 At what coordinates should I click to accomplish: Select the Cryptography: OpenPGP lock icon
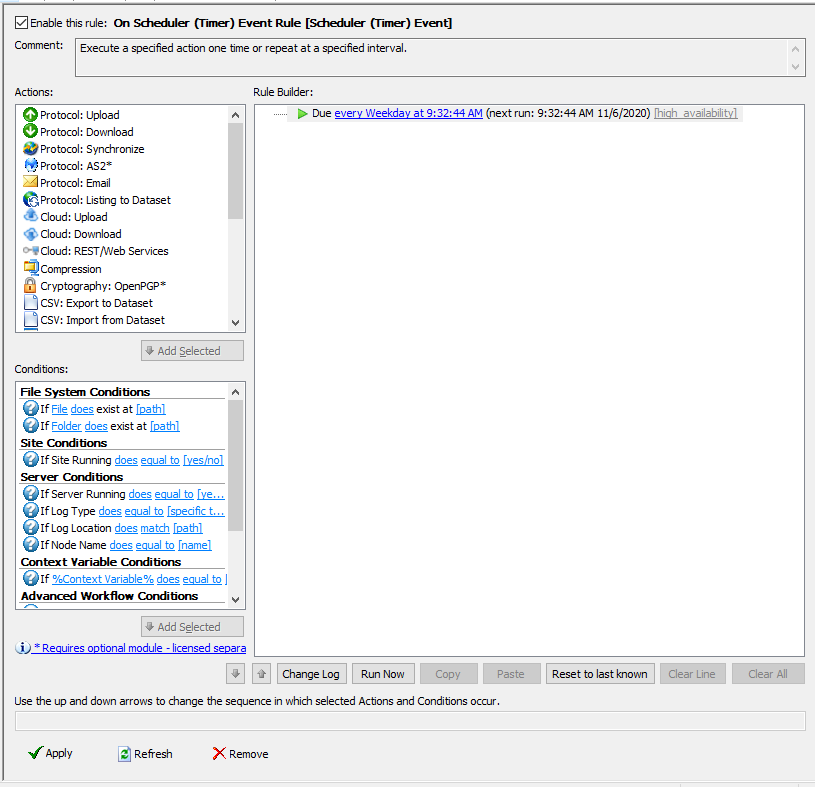30,286
